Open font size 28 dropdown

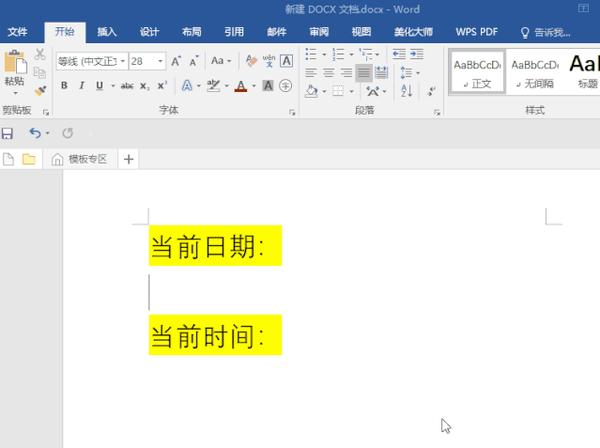point(160,61)
